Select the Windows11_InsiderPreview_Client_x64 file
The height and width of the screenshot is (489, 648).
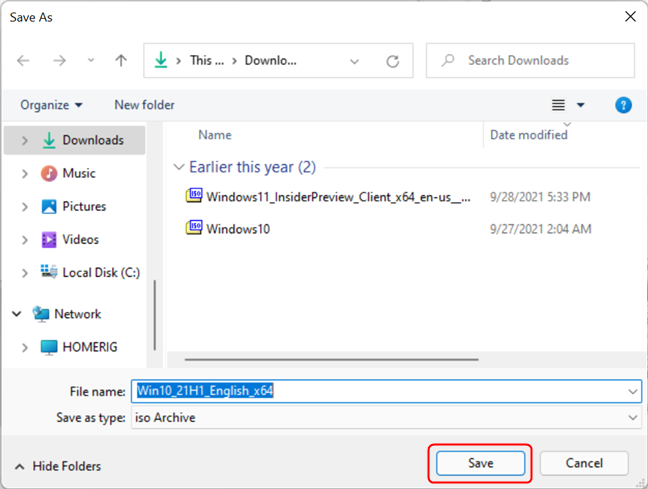point(338,197)
